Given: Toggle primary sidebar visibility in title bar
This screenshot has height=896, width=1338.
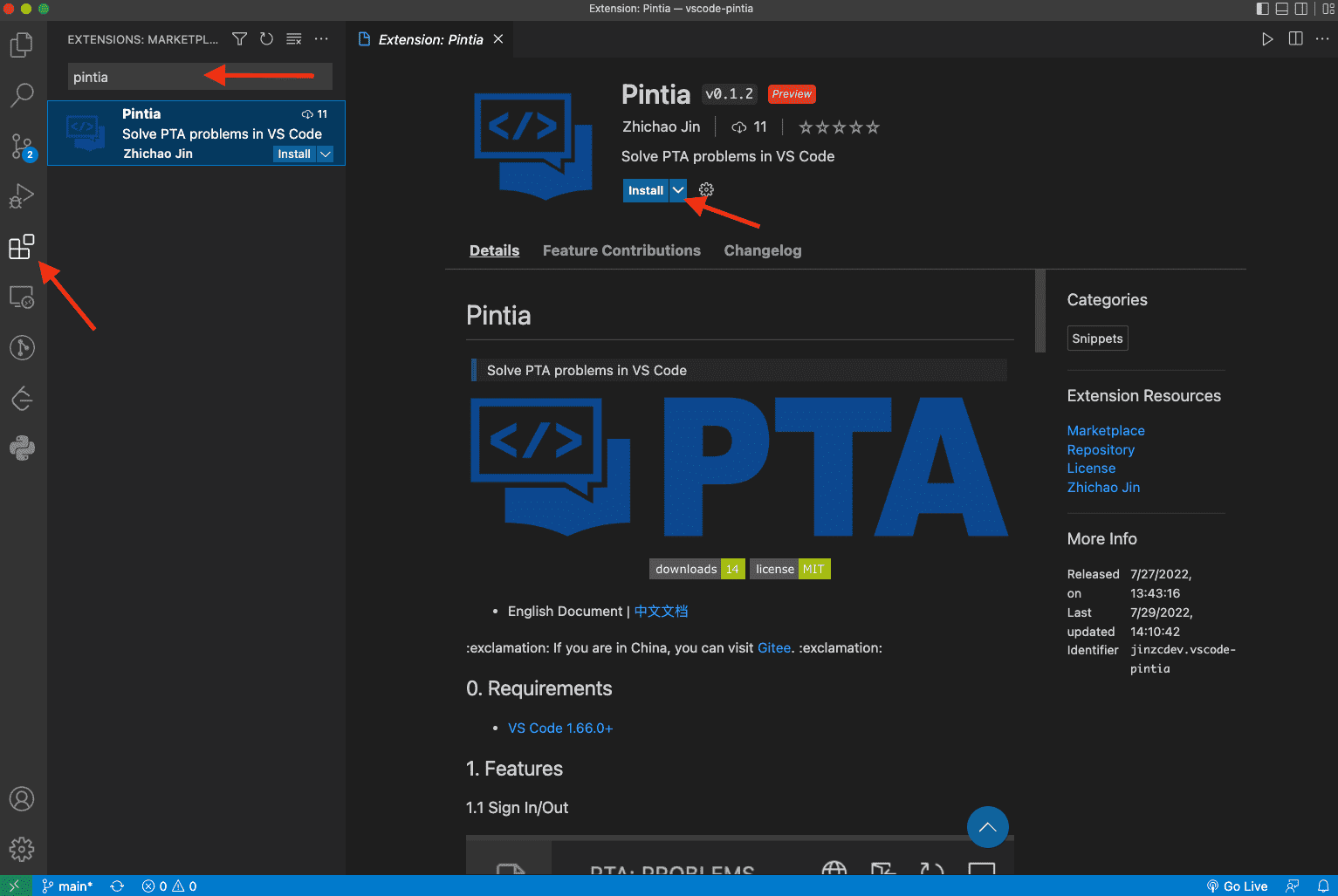Looking at the screenshot, I should pos(1262,9).
